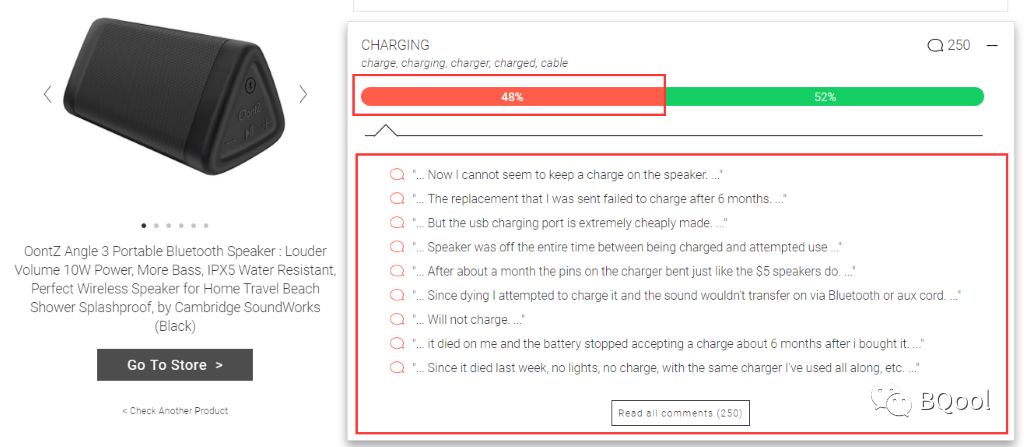Click Read all comments (250)

click(680, 413)
